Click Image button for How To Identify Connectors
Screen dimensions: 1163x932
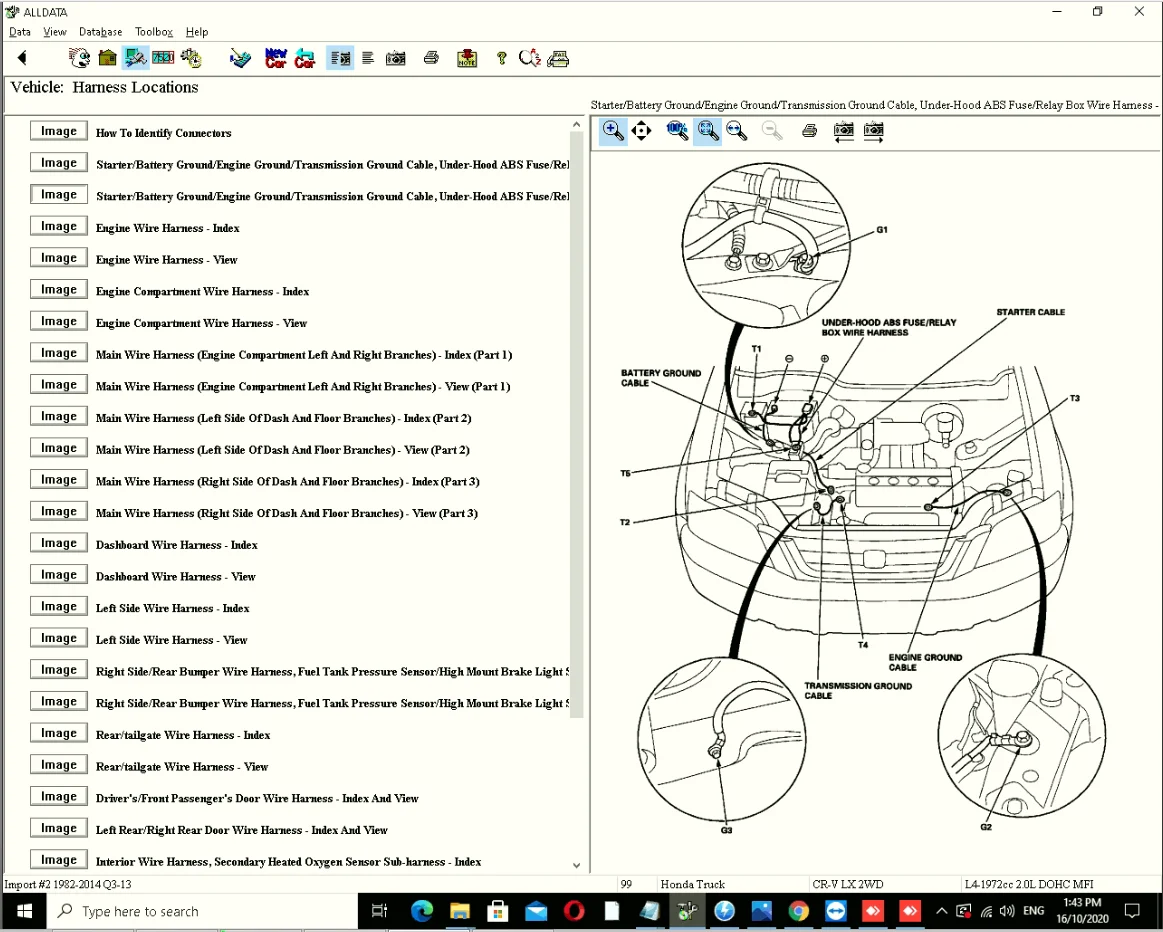(59, 131)
